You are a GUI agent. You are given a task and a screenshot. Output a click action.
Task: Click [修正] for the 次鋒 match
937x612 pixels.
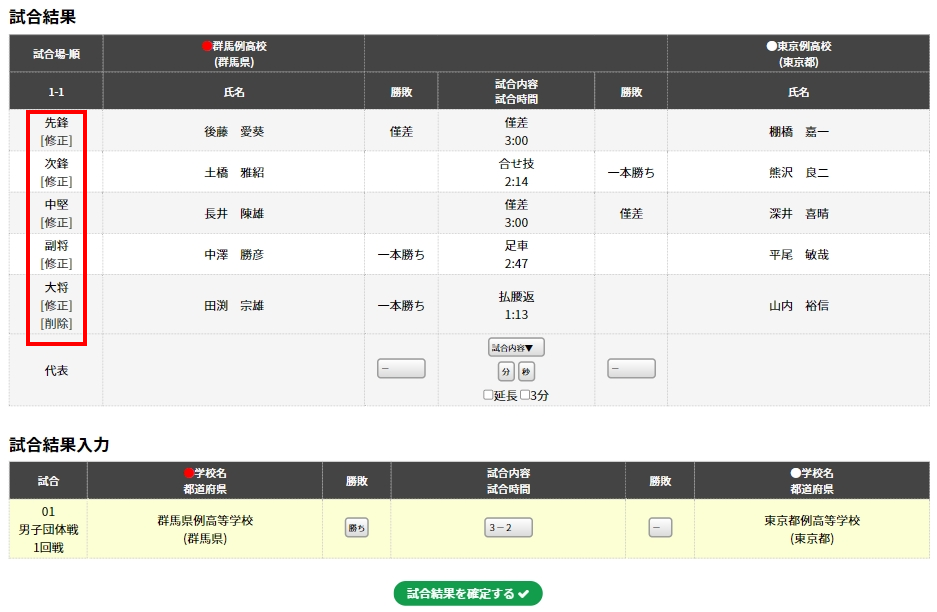(56, 182)
